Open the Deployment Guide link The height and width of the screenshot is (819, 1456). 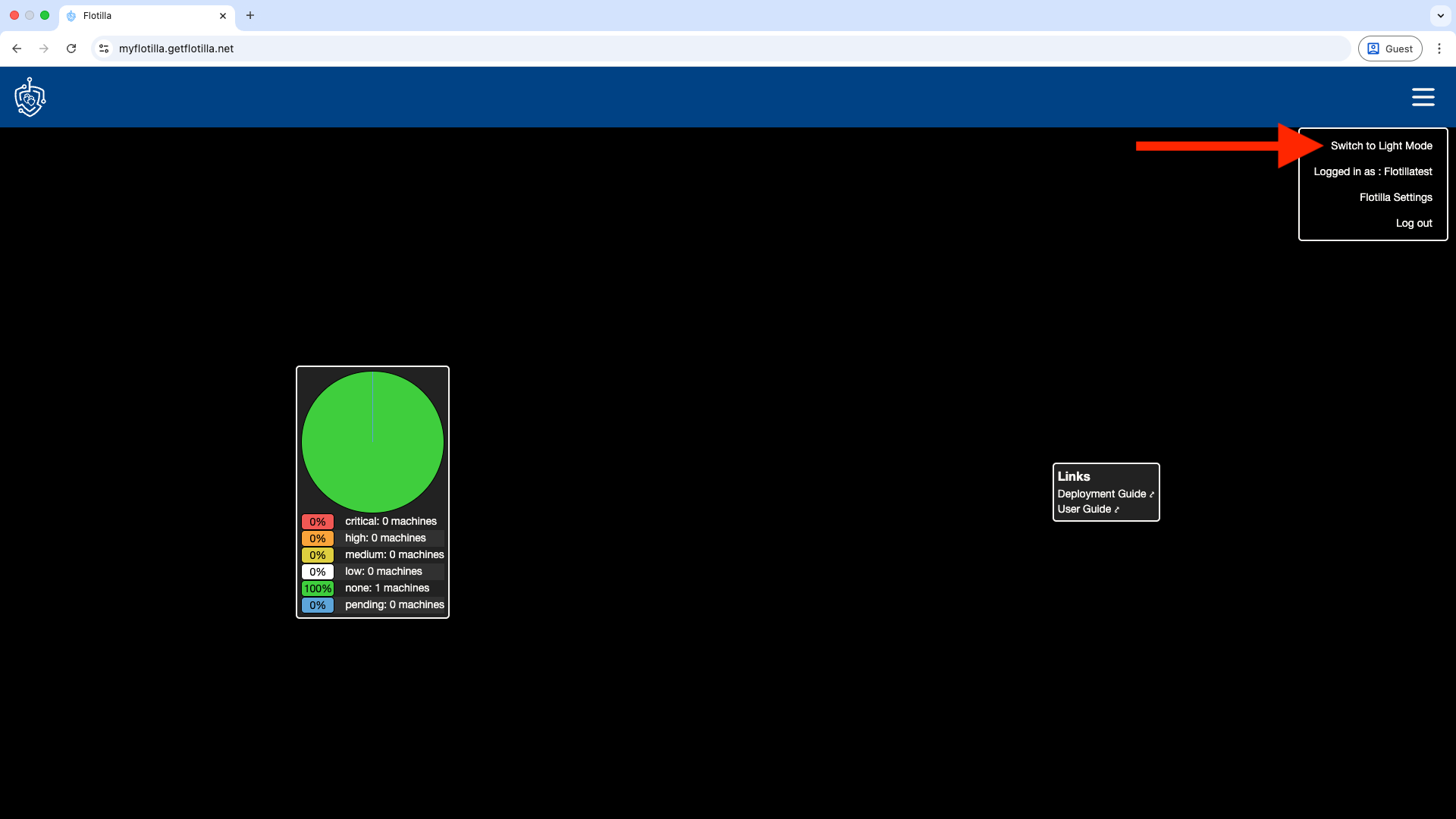1101,493
